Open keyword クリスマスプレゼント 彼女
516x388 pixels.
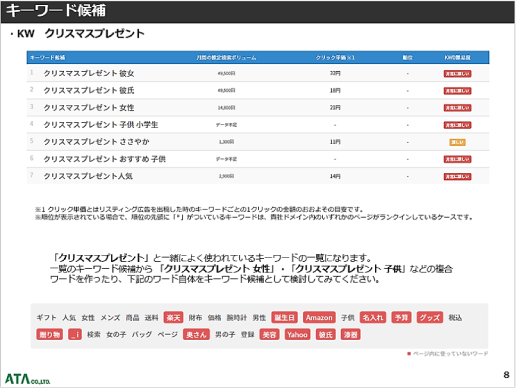[x=89, y=73]
